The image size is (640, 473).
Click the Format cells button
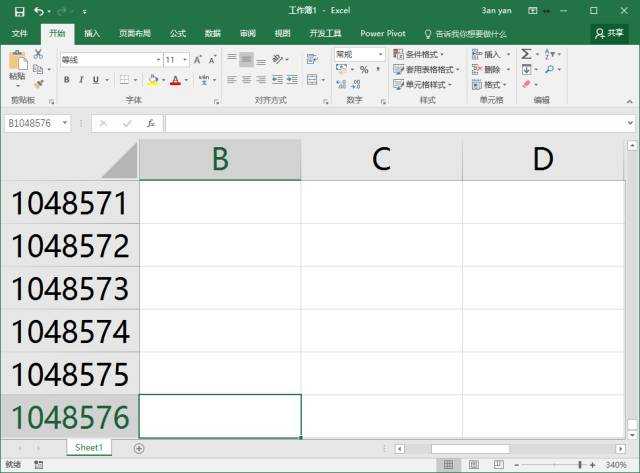click(489, 84)
